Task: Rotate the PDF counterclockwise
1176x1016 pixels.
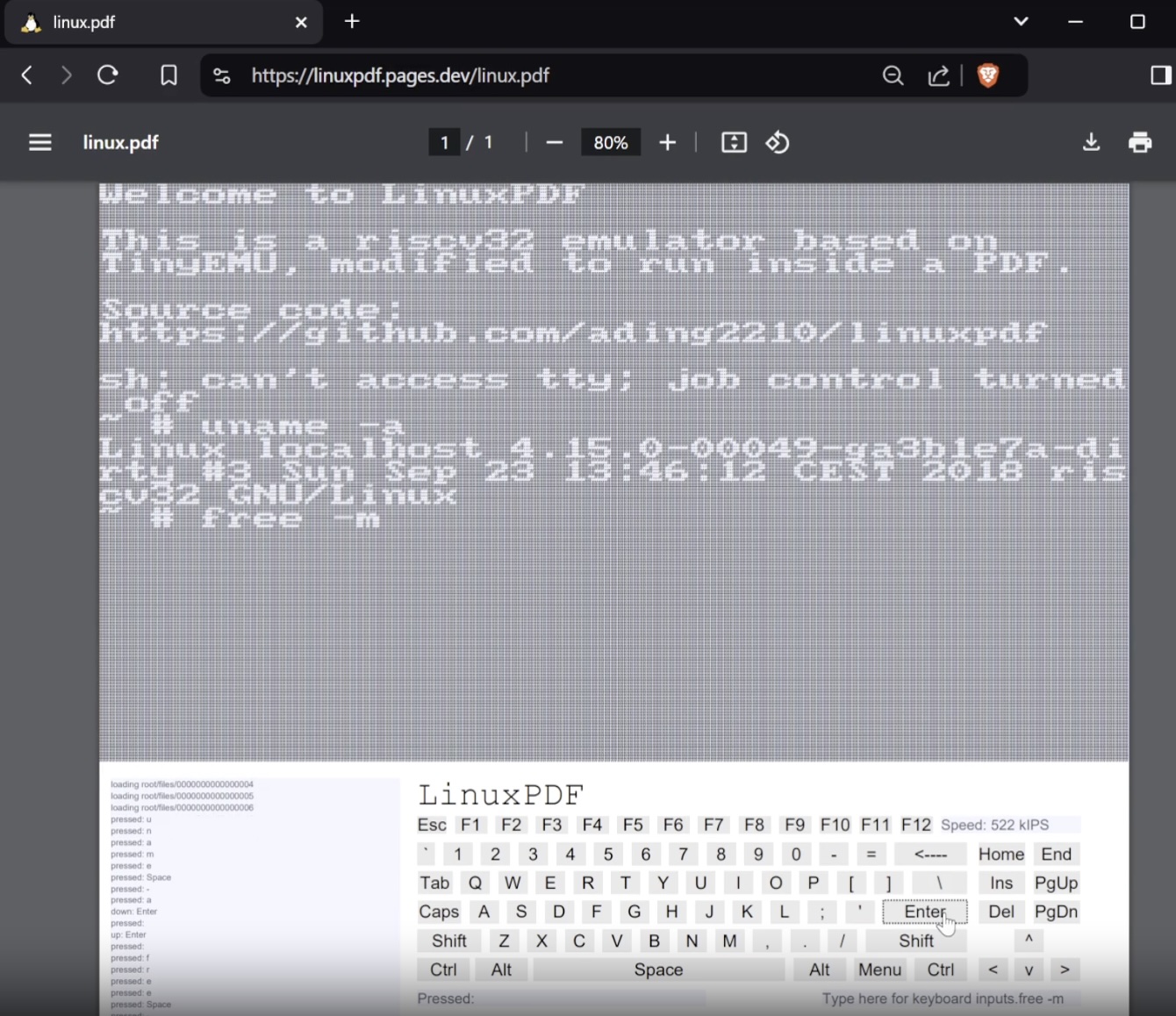Action: tap(778, 142)
